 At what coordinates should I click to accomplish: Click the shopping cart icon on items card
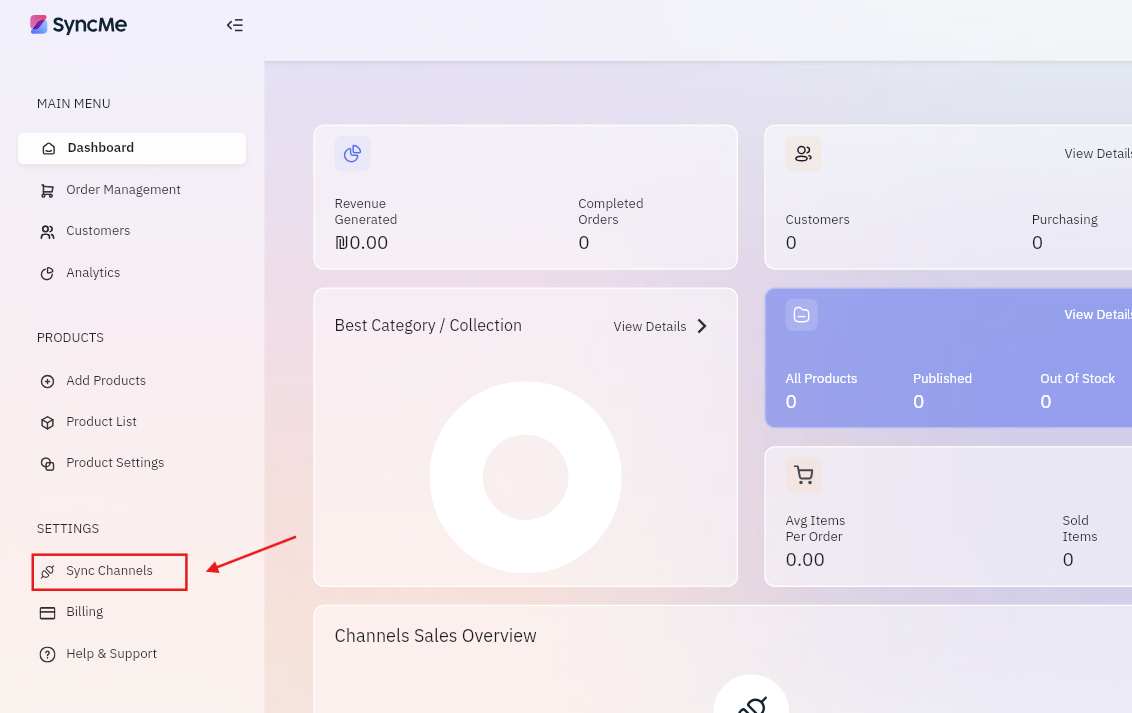click(803, 474)
